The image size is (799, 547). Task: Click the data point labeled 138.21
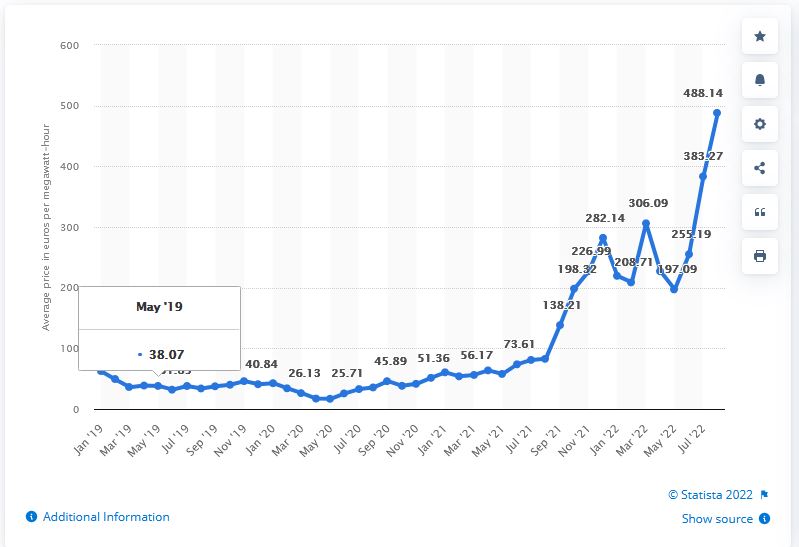[x=560, y=325]
